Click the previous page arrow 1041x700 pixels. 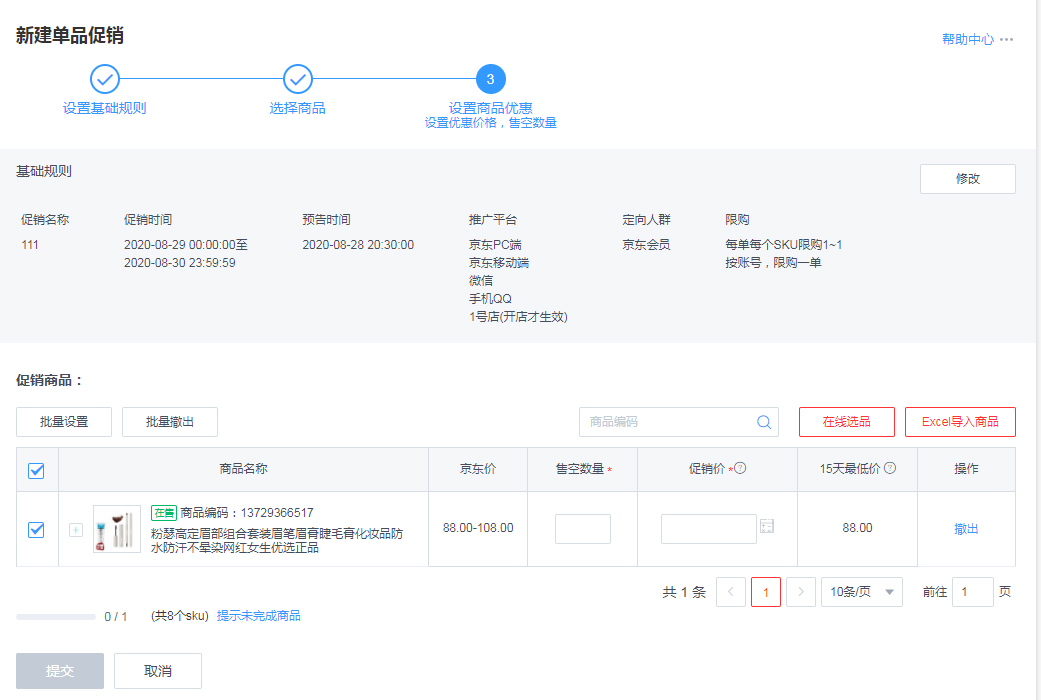pos(731,592)
